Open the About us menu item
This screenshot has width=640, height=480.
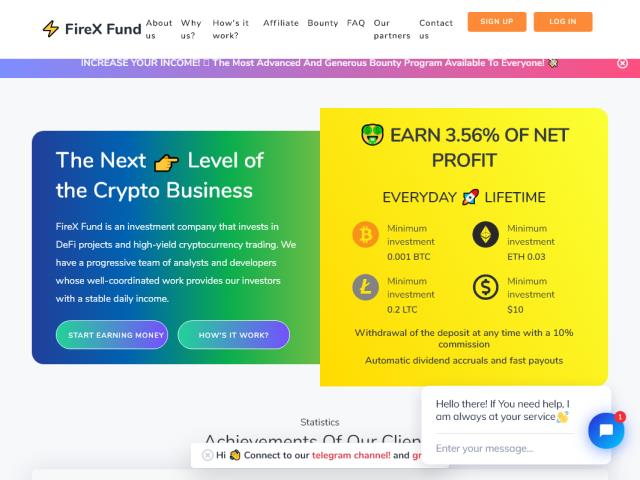coord(159,29)
